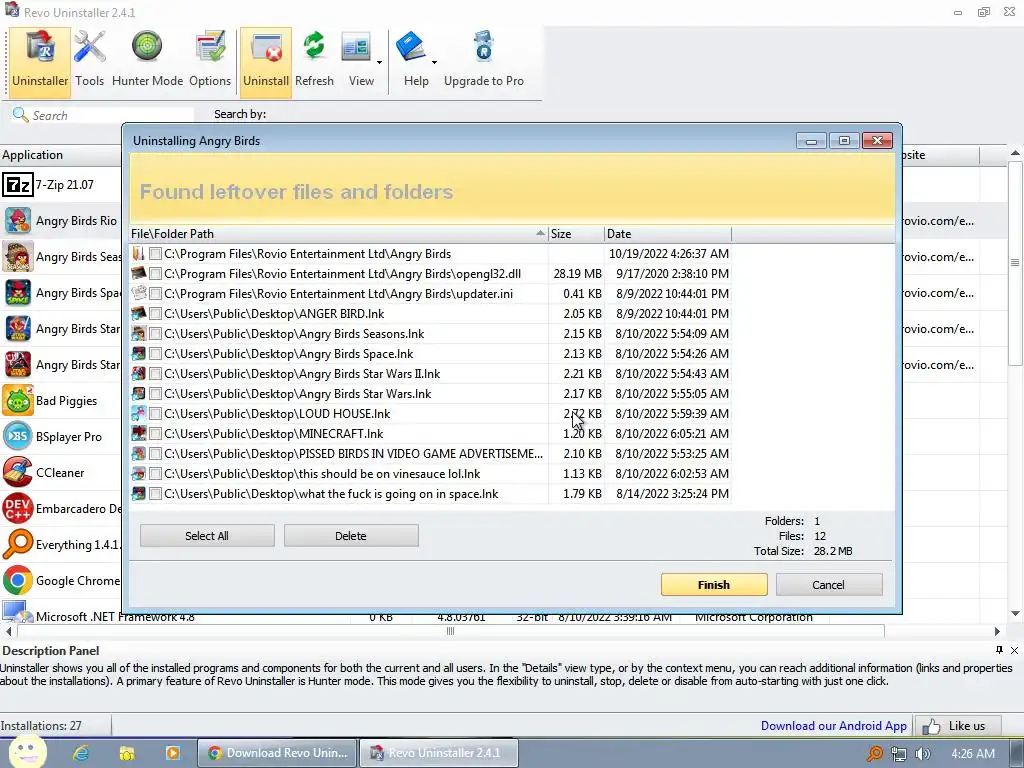The width and height of the screenshot is (1024, 768).
Task: Select the CCleaner icon
Action: 18,472
